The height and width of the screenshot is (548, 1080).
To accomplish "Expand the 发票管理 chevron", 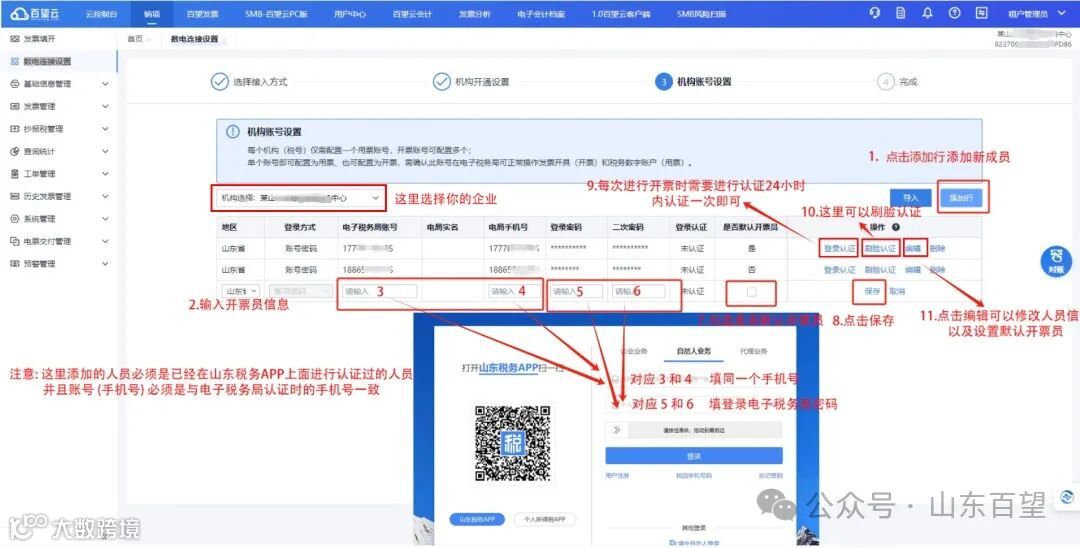I will (x=105, y=107).
